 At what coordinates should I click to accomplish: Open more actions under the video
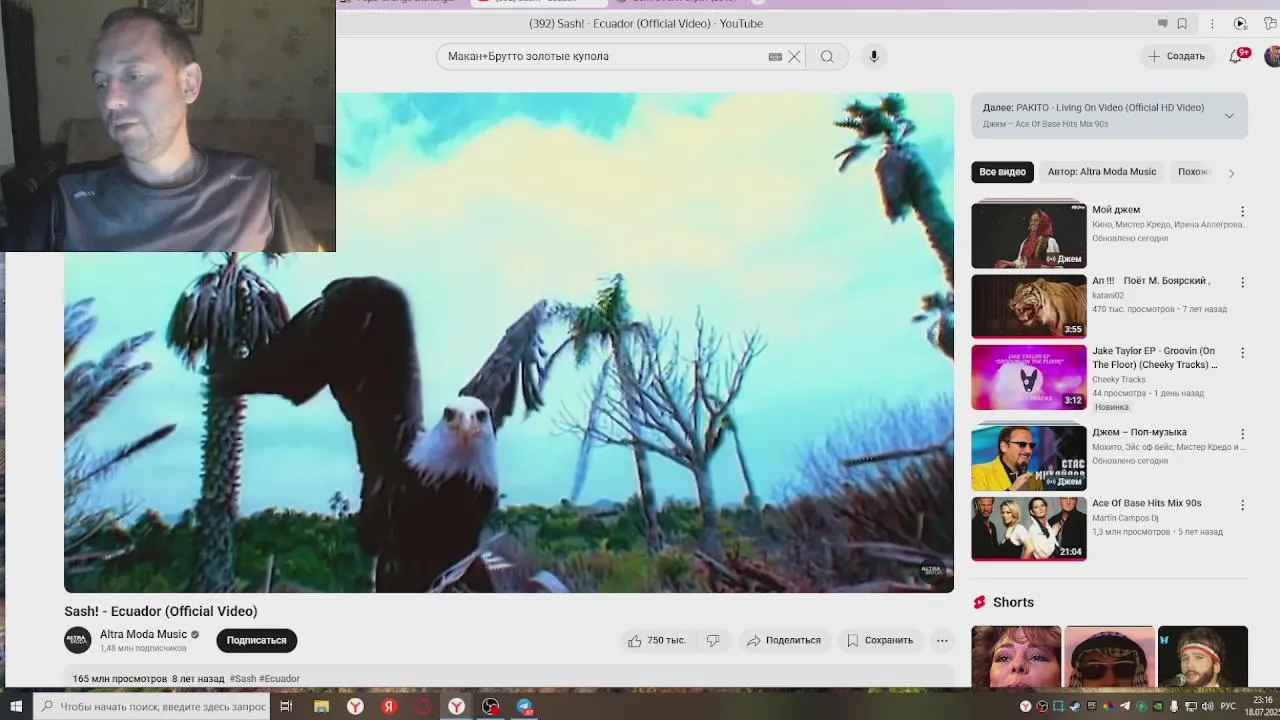[x=942, y=641]
